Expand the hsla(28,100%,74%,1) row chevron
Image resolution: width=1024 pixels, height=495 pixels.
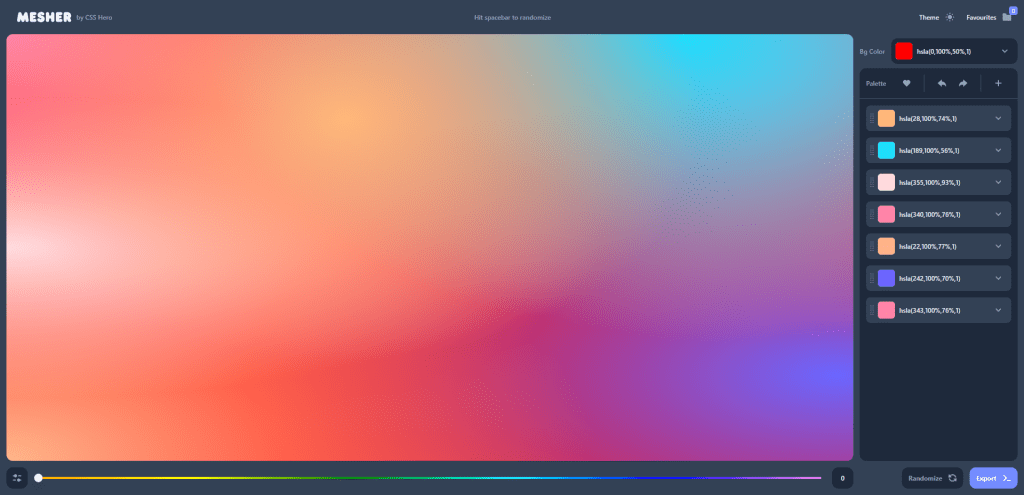998,118
